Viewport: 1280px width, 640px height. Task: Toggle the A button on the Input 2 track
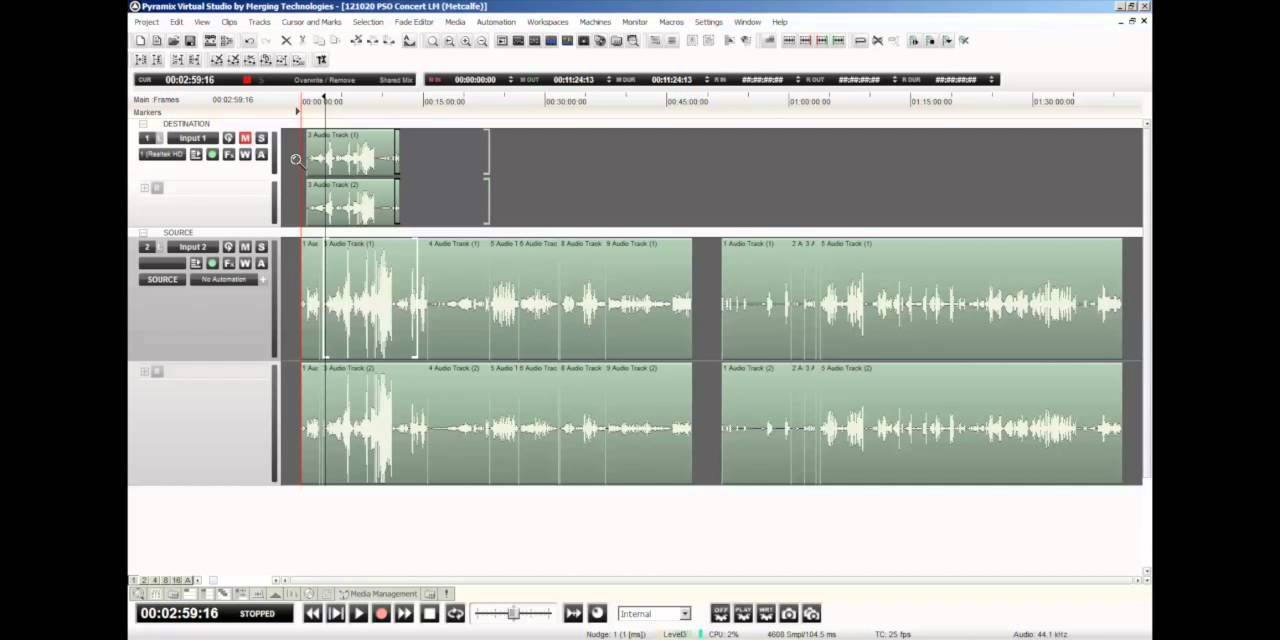point(261,263)
